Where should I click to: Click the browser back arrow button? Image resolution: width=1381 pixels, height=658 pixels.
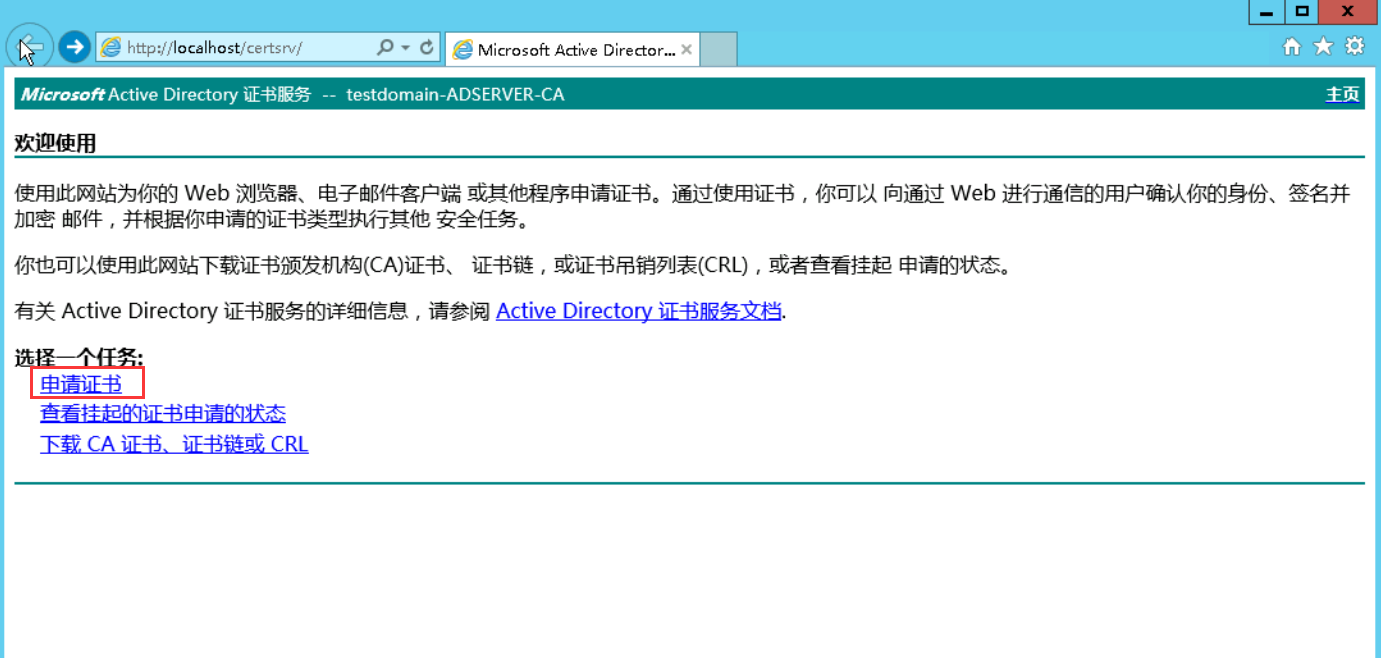pyautogui.click(x=30, y=46)
